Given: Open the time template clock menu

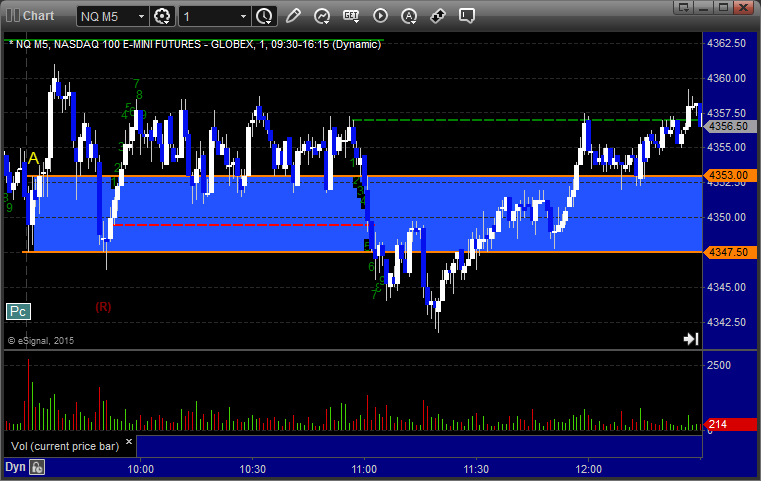Looking at the screenshot, I should (265, 16).
